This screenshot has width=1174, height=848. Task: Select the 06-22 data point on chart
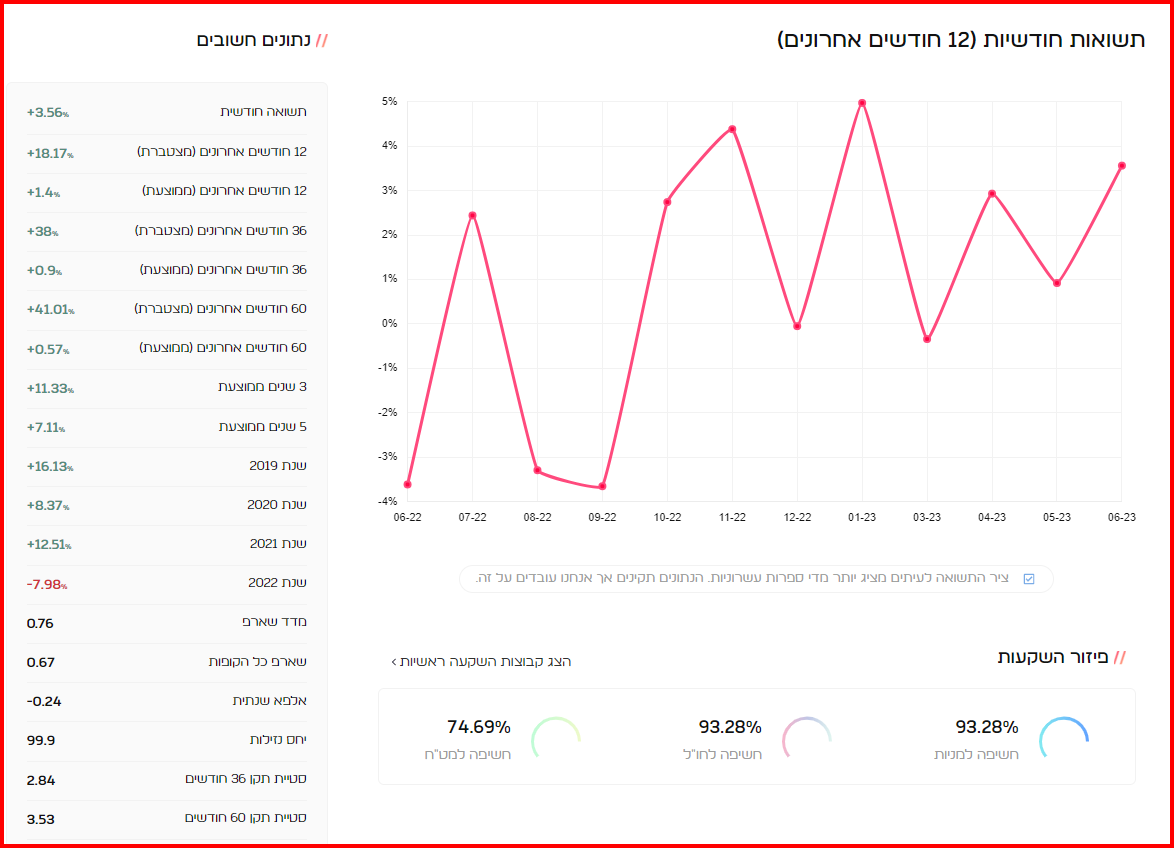(x=407, y=485)
